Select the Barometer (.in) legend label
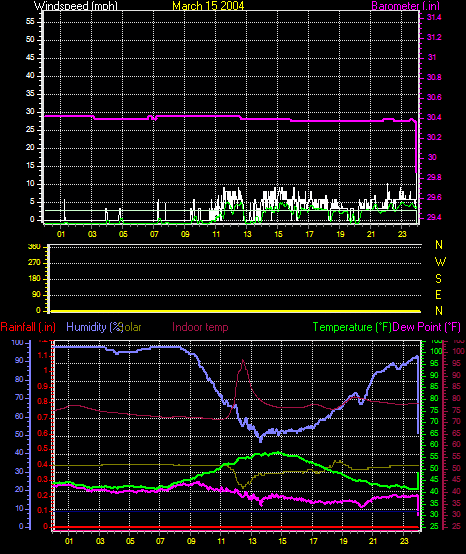466x554 pixels. tap(405, 6)
